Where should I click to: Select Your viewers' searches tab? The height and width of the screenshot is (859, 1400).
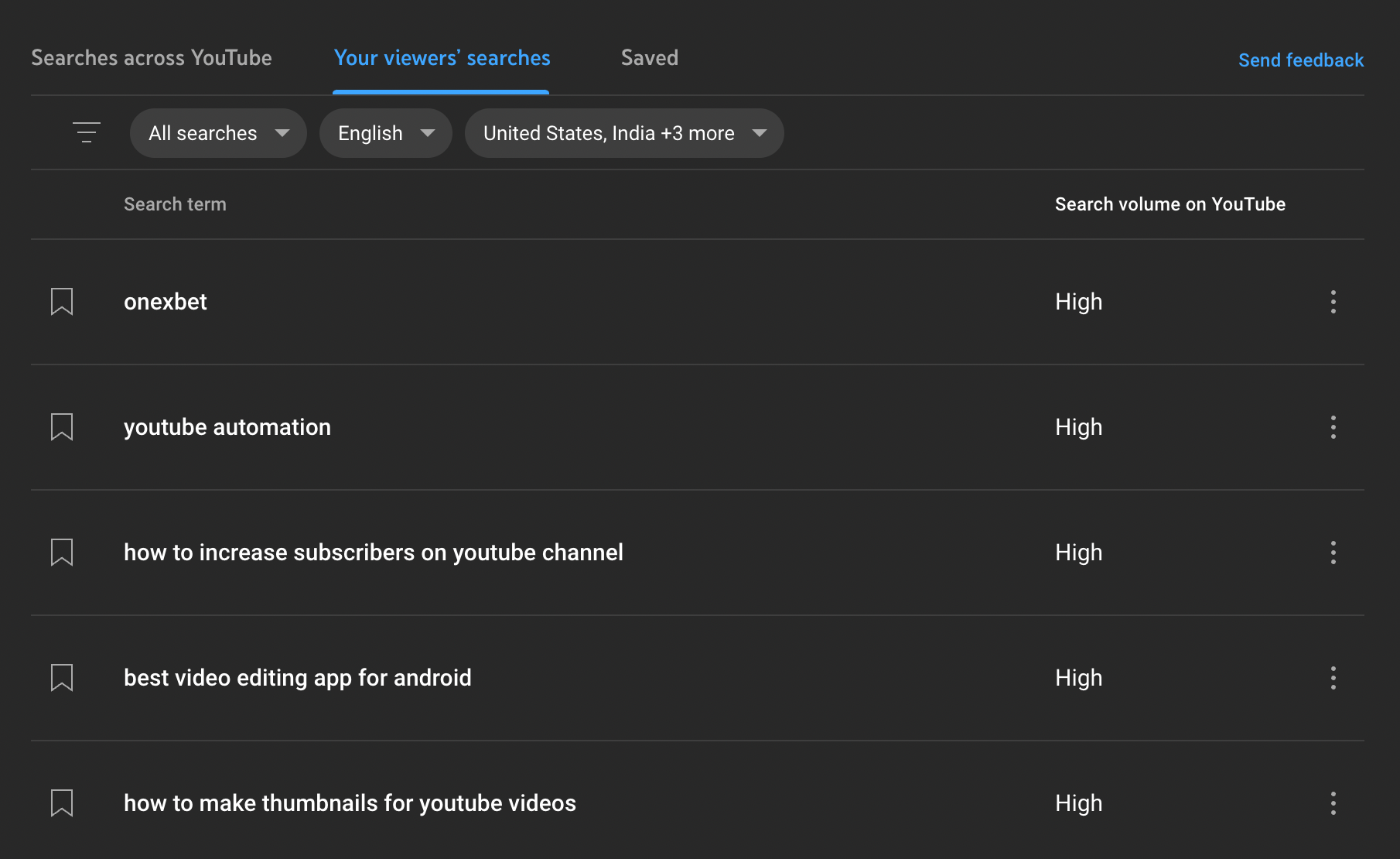(x=442, y=58)
